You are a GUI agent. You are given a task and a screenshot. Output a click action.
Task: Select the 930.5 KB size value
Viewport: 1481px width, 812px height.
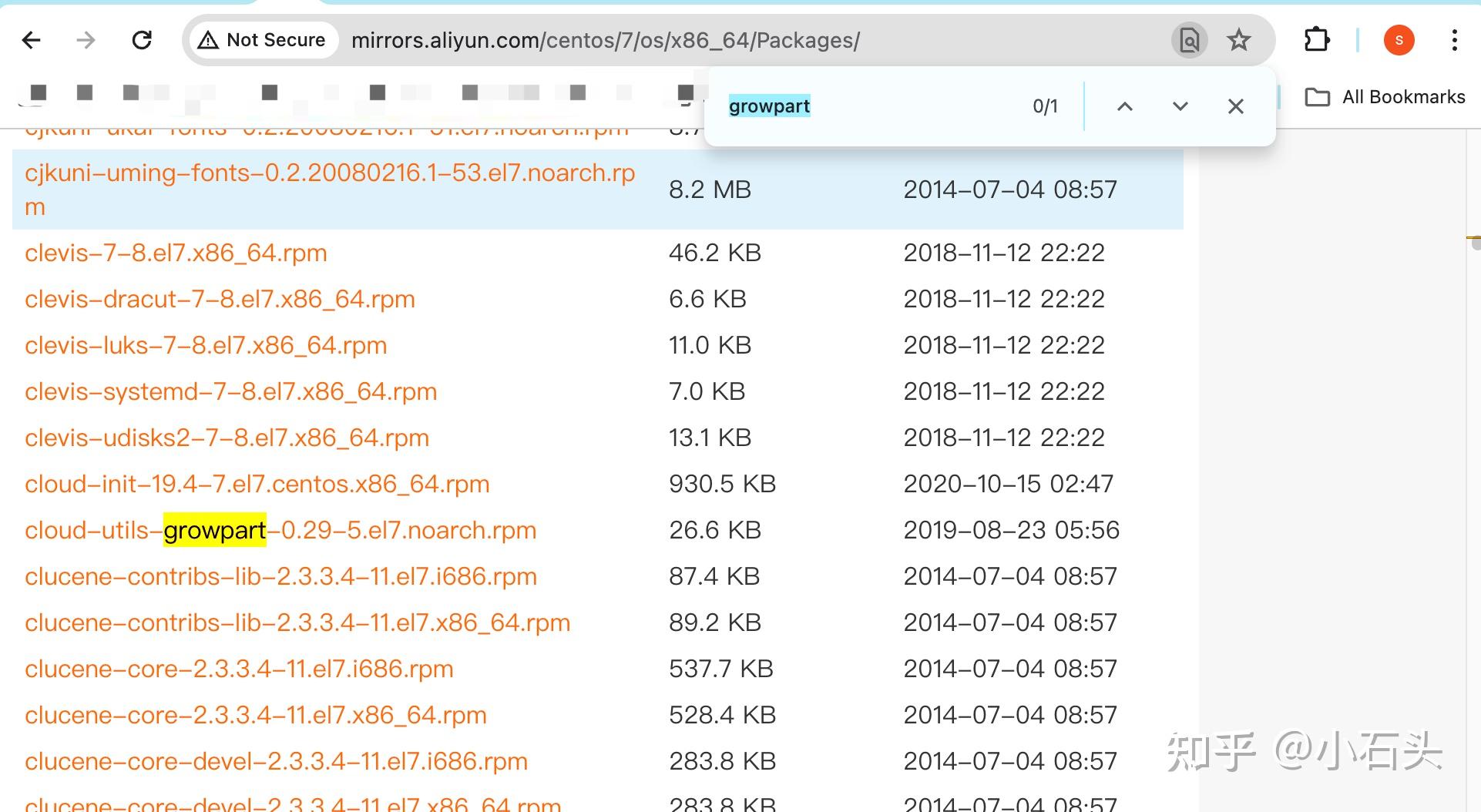(x=722, y=484)
